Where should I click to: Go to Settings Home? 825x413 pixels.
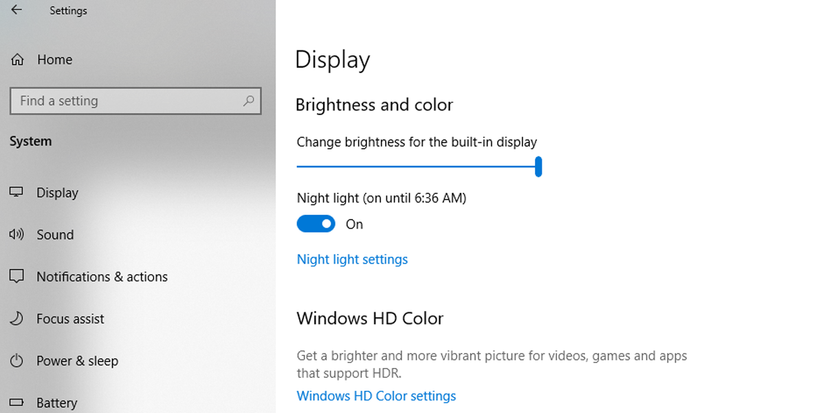55,60
